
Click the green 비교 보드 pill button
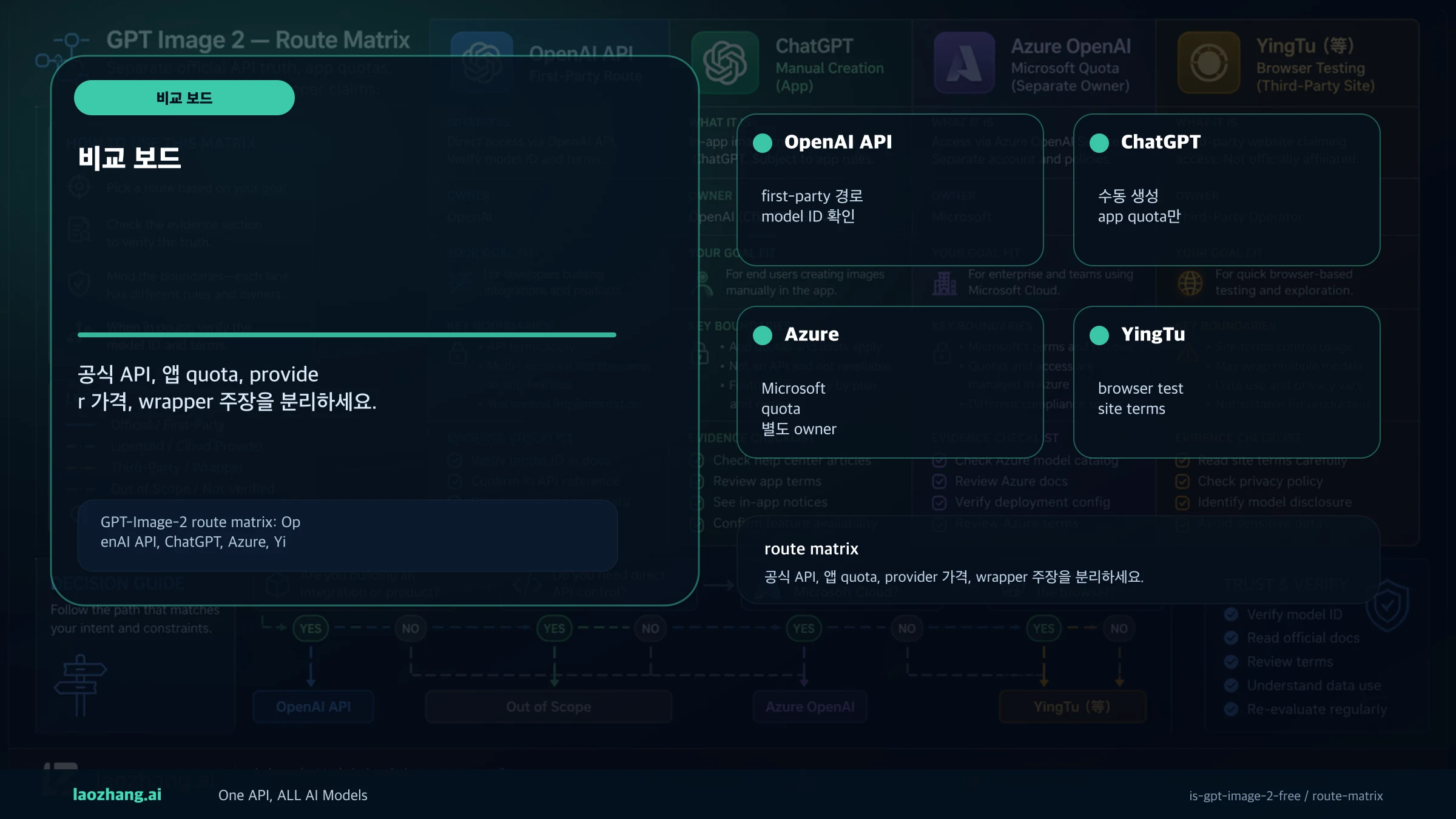pyautogui.click(x=184, y=98)
